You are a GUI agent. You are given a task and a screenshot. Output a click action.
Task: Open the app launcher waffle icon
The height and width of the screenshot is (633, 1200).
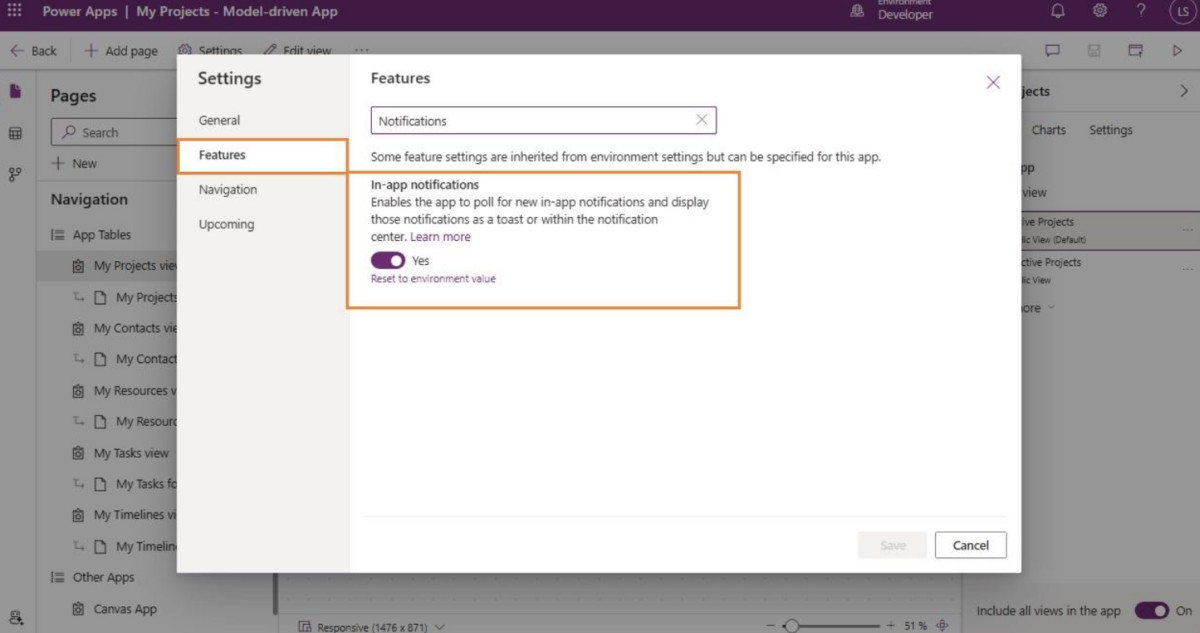15,11
